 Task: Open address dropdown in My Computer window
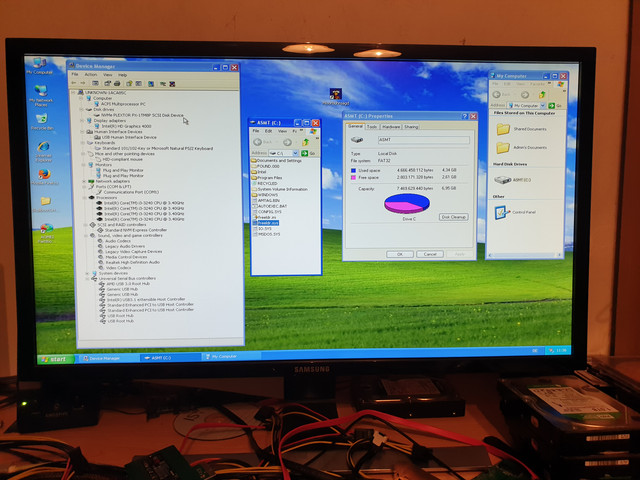coord(543,106)
